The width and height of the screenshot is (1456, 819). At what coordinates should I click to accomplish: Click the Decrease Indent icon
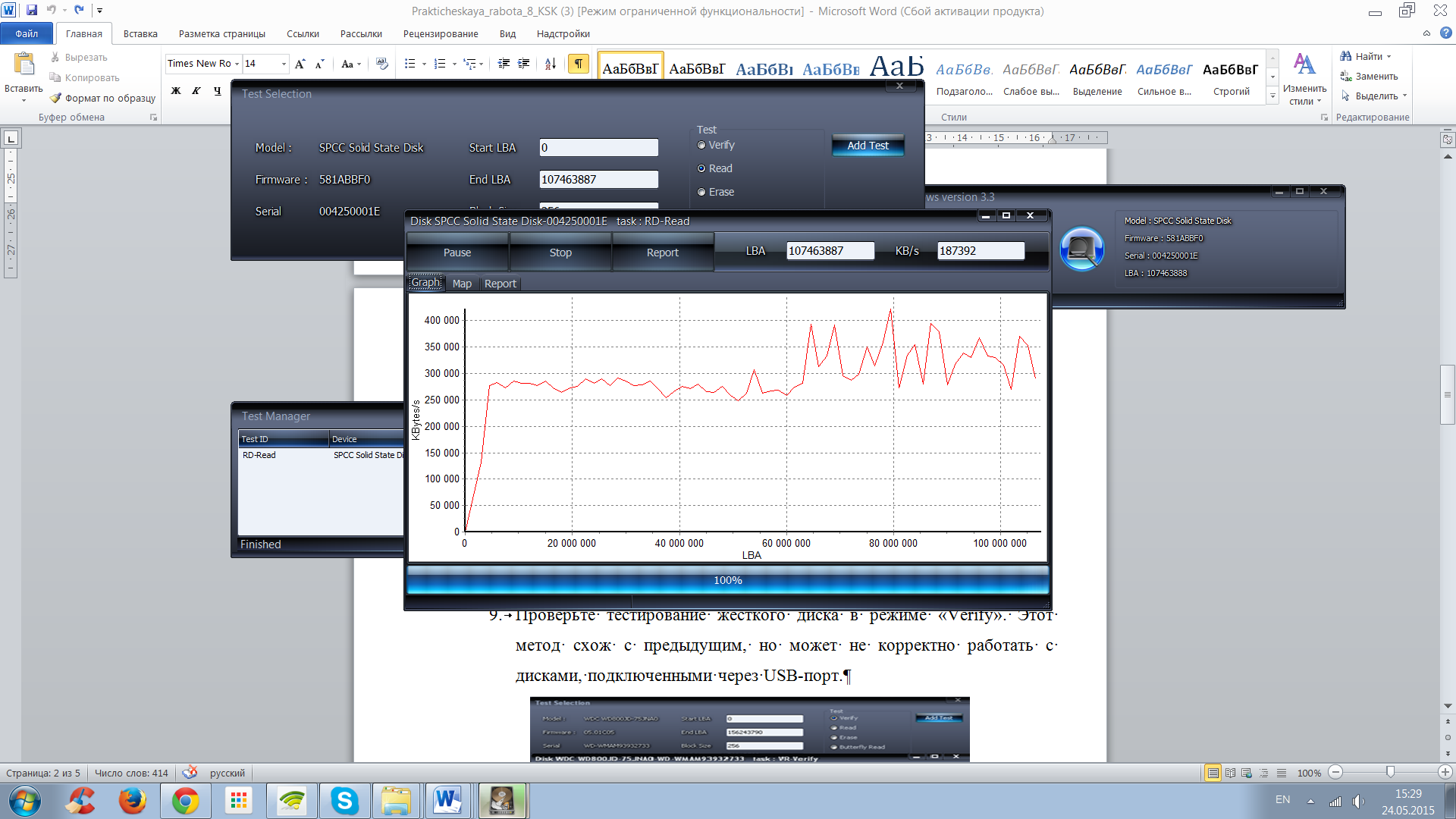pos(504,64)
